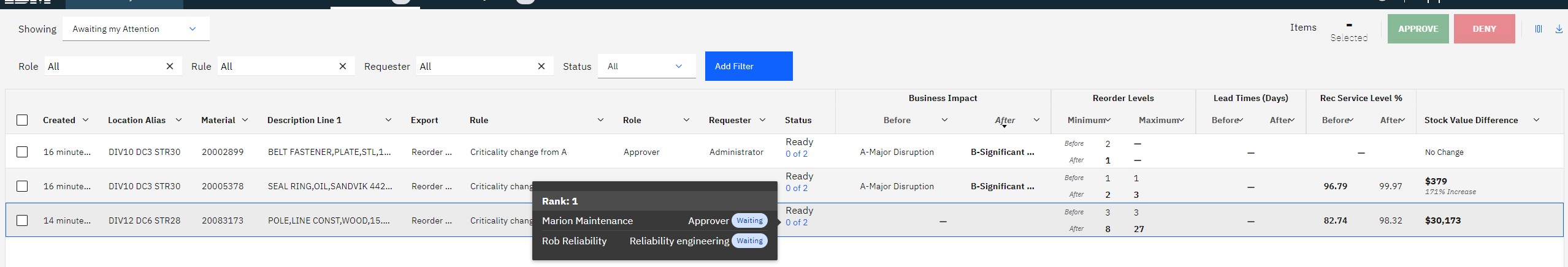Open '0 of 2' link for material 20002899

point(797,154)
